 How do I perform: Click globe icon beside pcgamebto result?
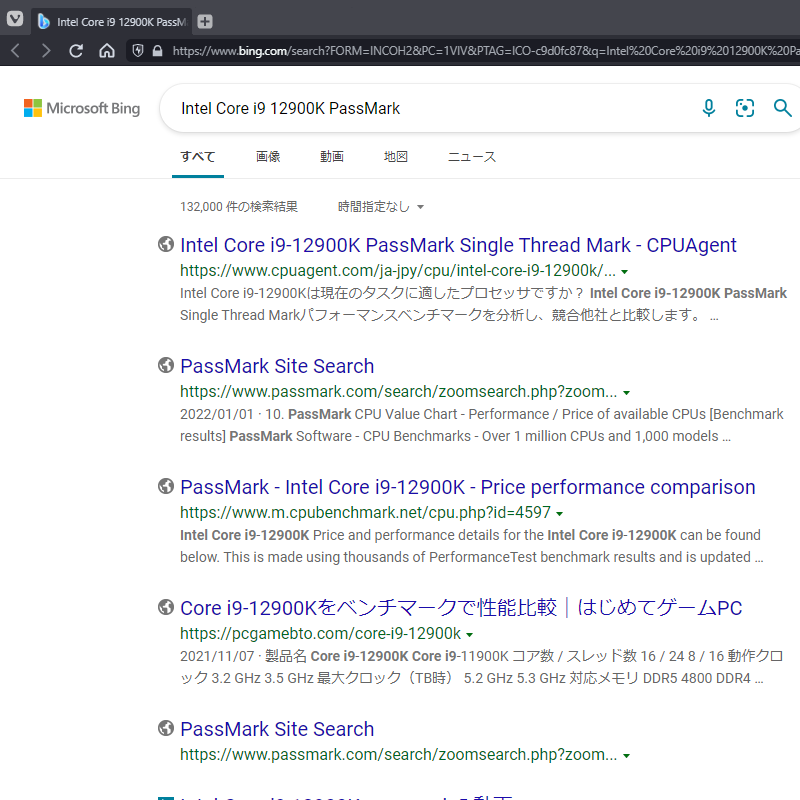pos(166,607)
